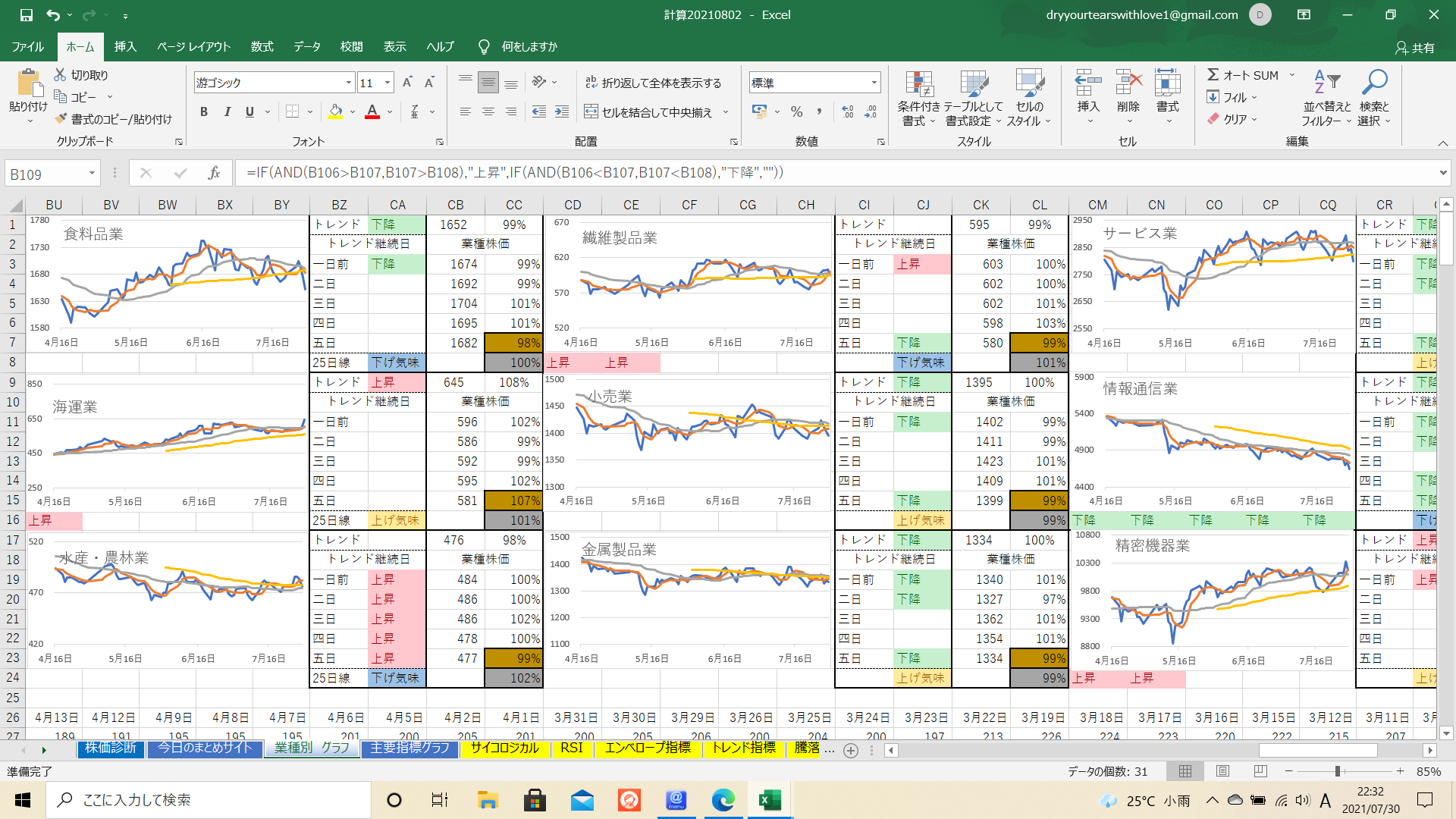Open the Name Box dropdown arrow

pos(92,174)
